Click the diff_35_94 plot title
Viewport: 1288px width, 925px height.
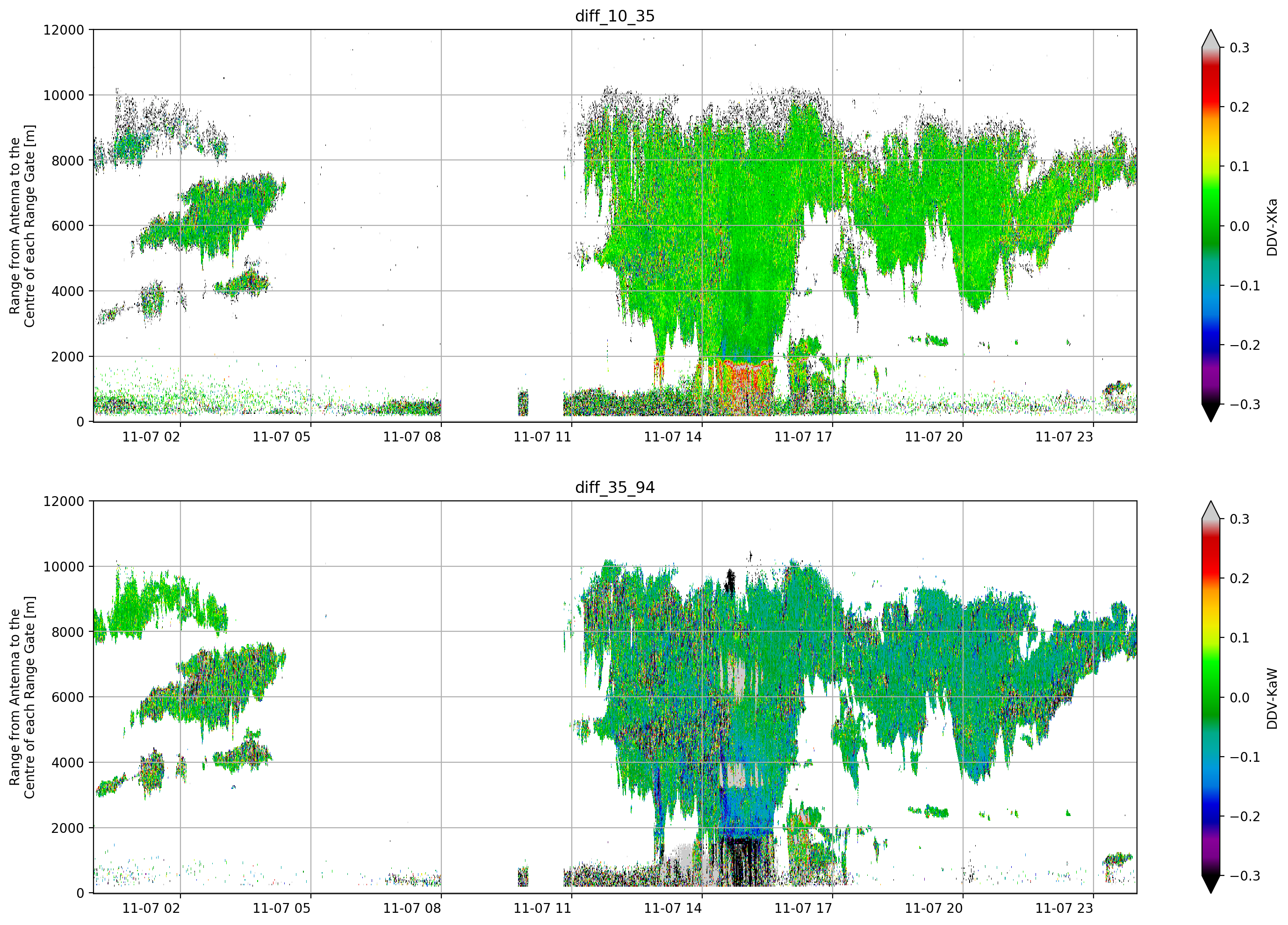(614, 487)
